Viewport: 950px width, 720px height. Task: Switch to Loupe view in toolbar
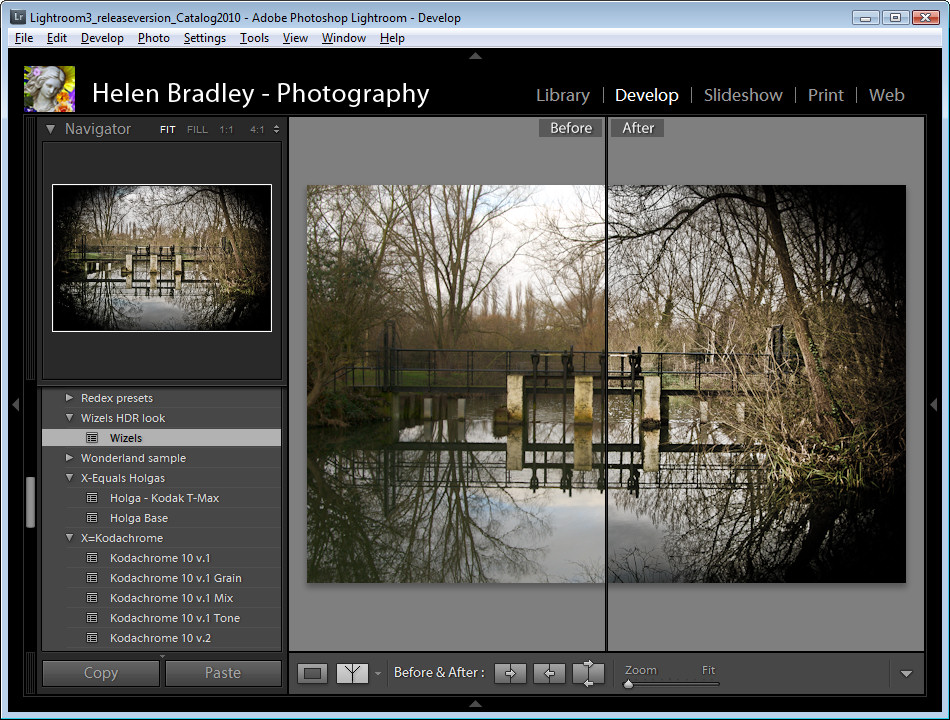pyautogui.click(x=313, y=673)
